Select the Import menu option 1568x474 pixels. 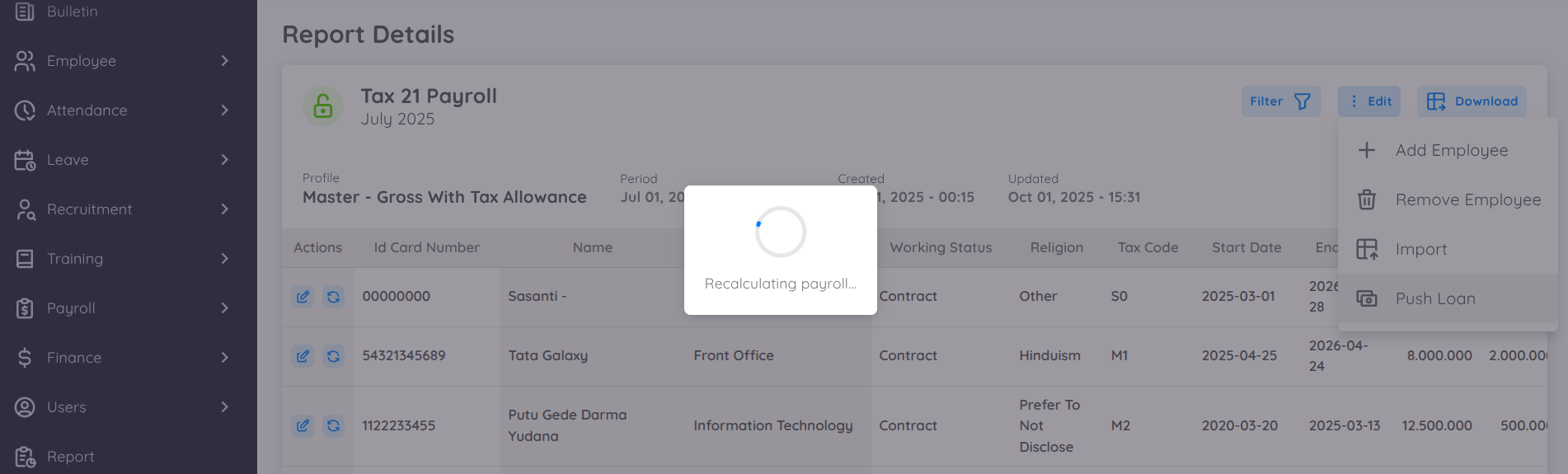coord(1420,249)
